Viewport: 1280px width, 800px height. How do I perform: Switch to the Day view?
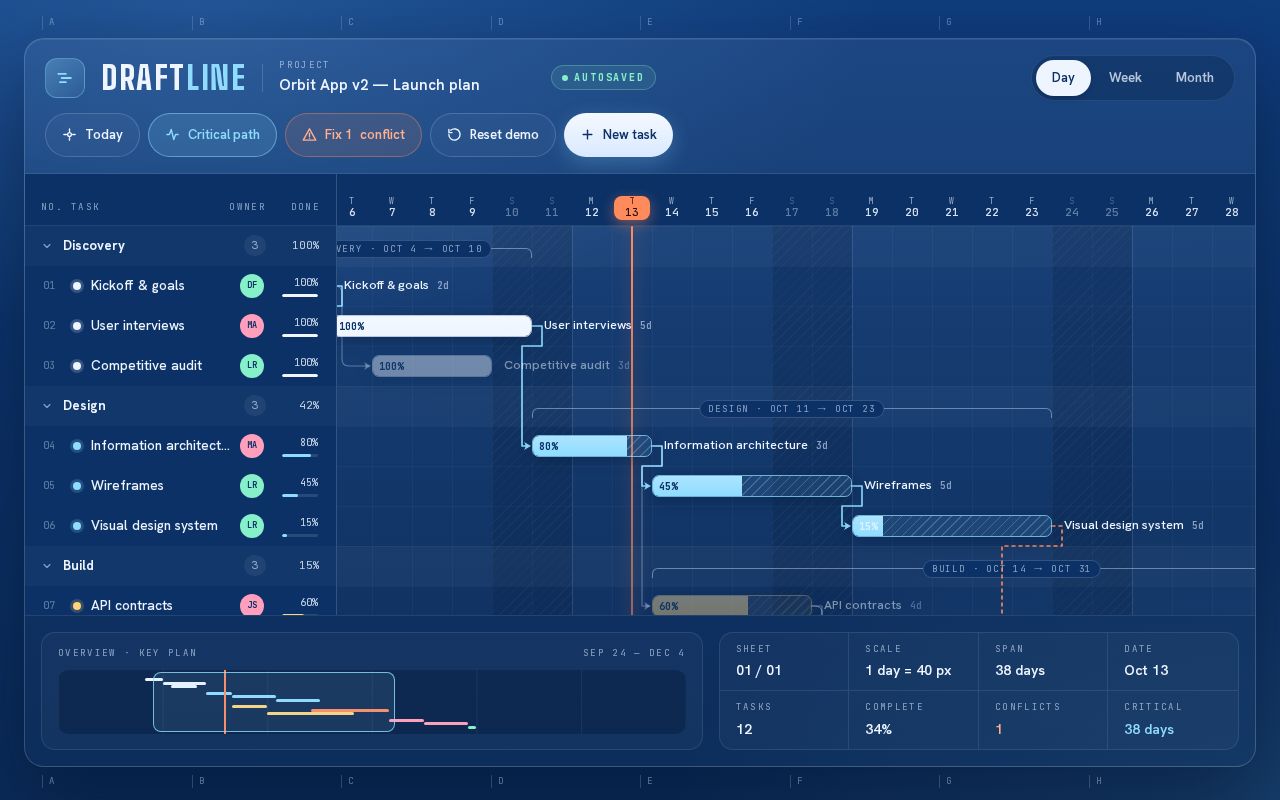point(1063,78)
